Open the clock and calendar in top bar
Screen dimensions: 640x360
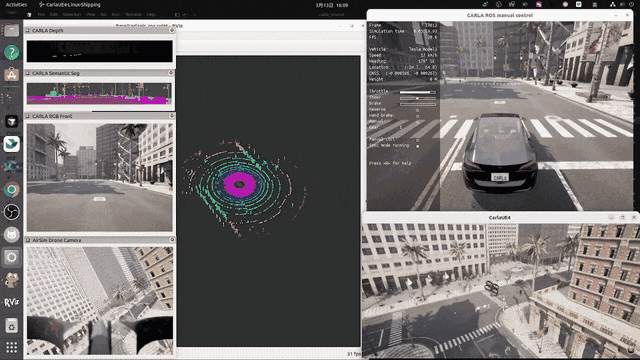pyautogui.click(x=332, y=5)
